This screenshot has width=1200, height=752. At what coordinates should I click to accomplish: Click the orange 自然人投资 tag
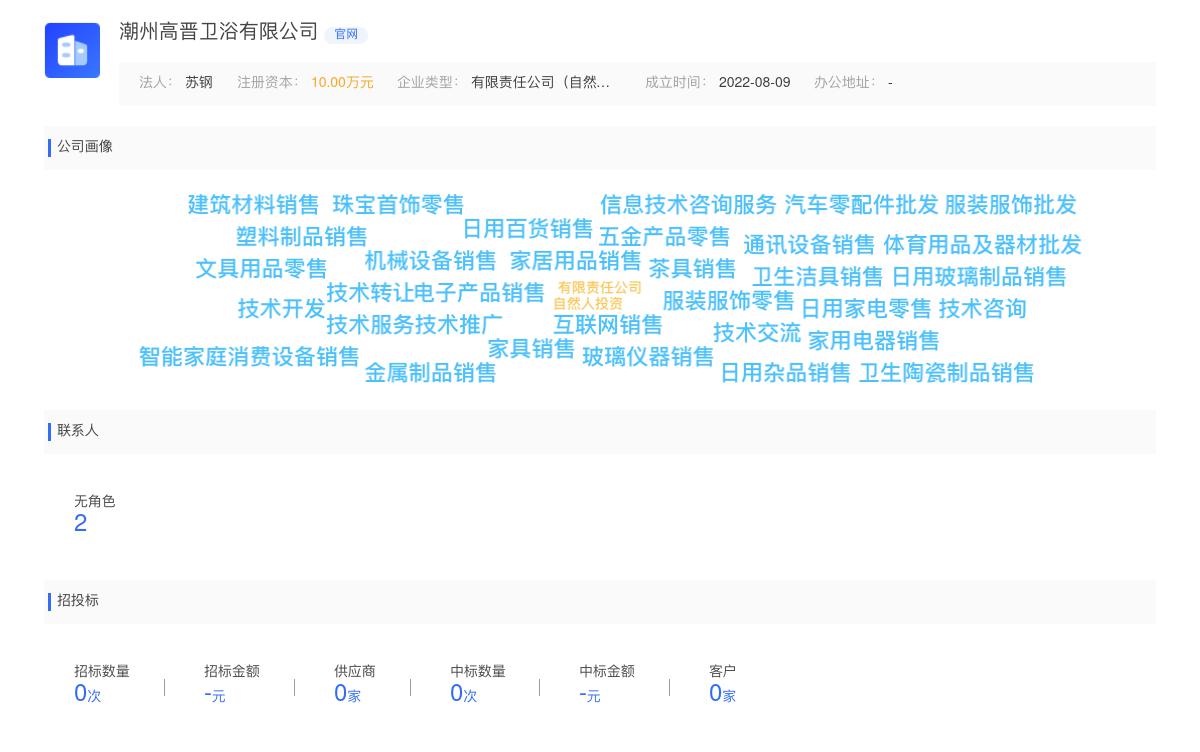pos(588,304)
